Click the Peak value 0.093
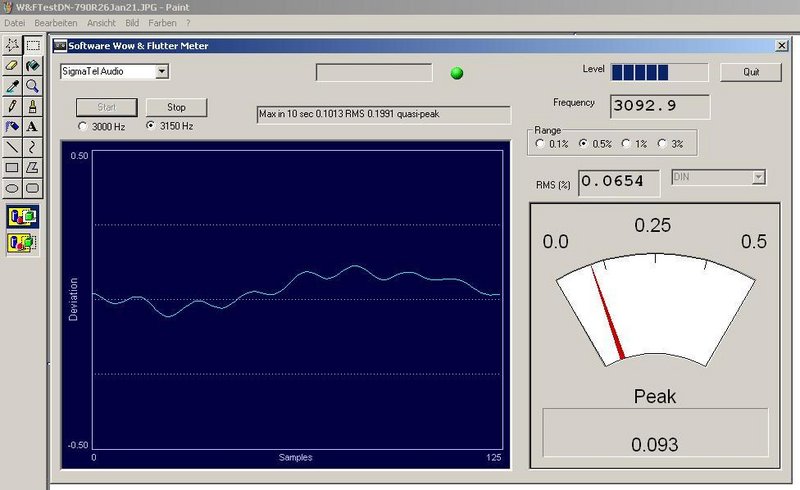 655,445
